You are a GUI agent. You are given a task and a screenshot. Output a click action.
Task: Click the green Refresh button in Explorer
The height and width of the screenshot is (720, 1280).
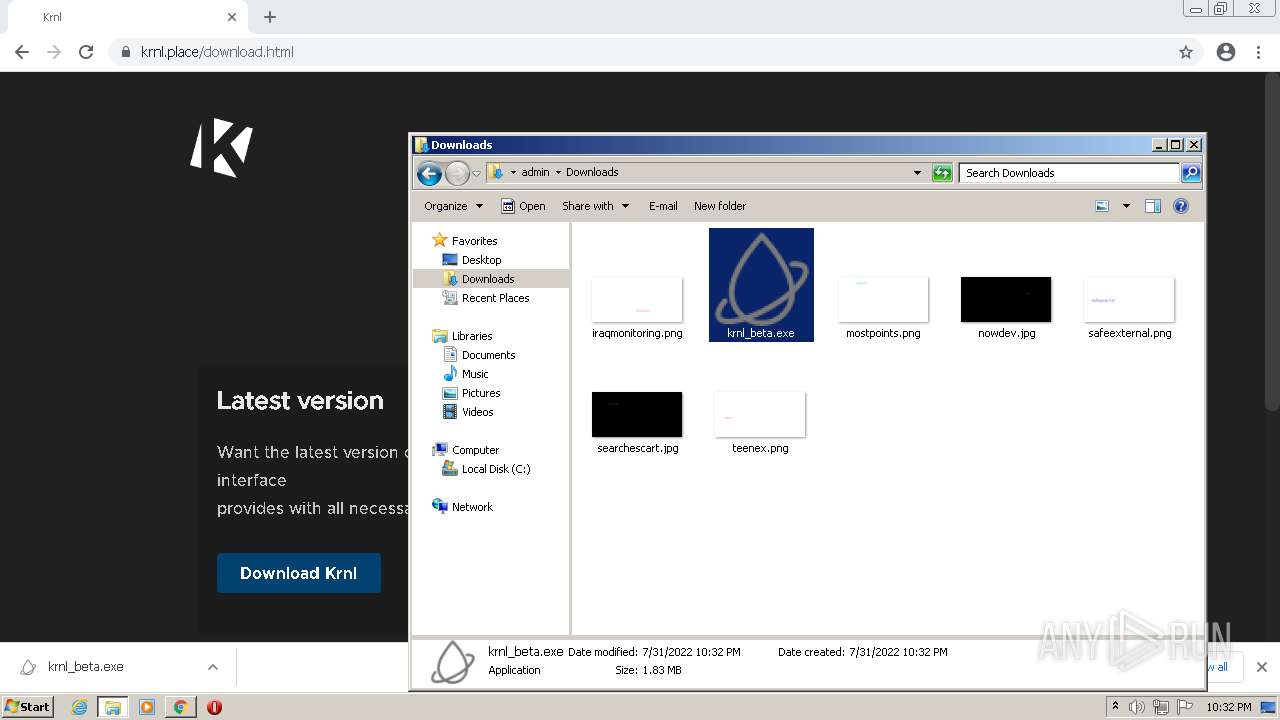point(942,173)
